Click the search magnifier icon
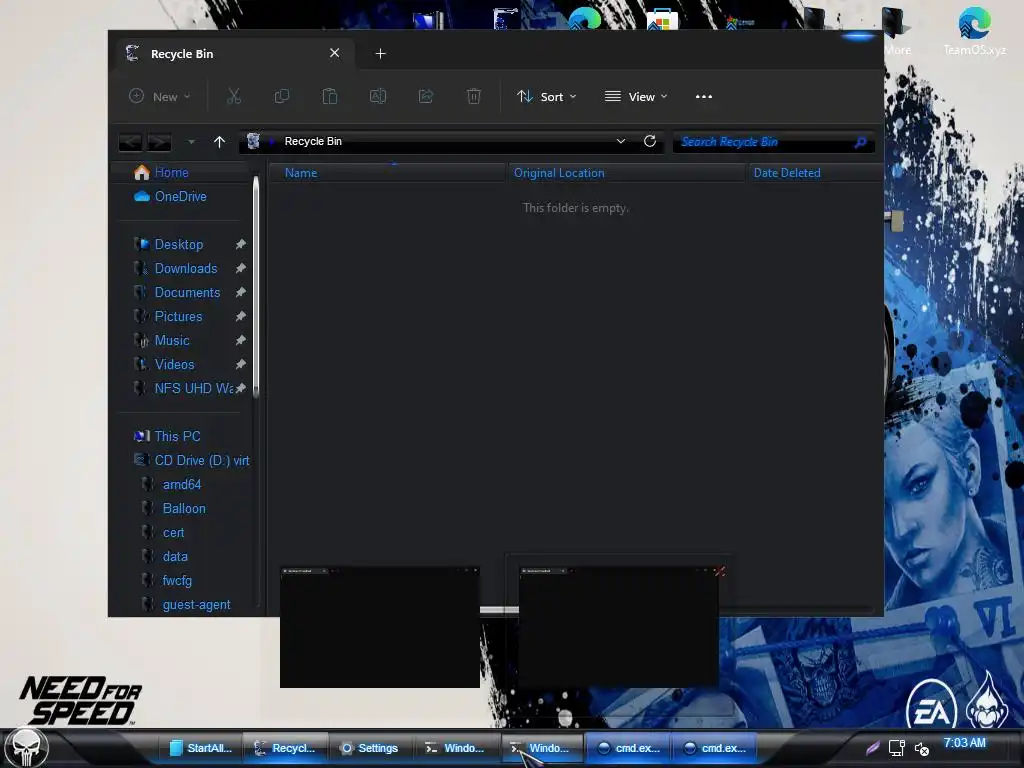 tap(861, 142)
